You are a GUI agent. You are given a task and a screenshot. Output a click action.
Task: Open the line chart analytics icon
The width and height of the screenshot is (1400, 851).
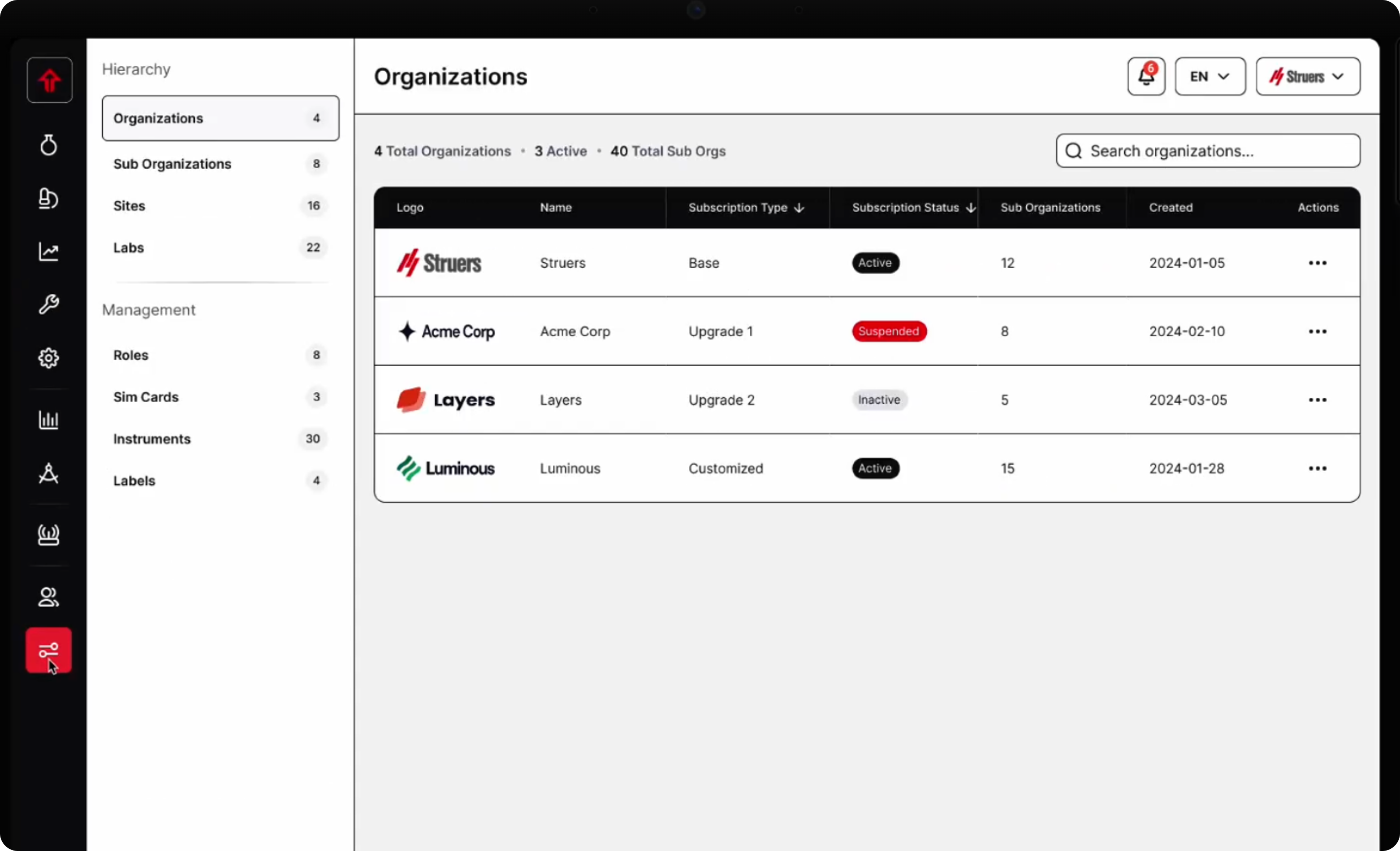point(49,251)
